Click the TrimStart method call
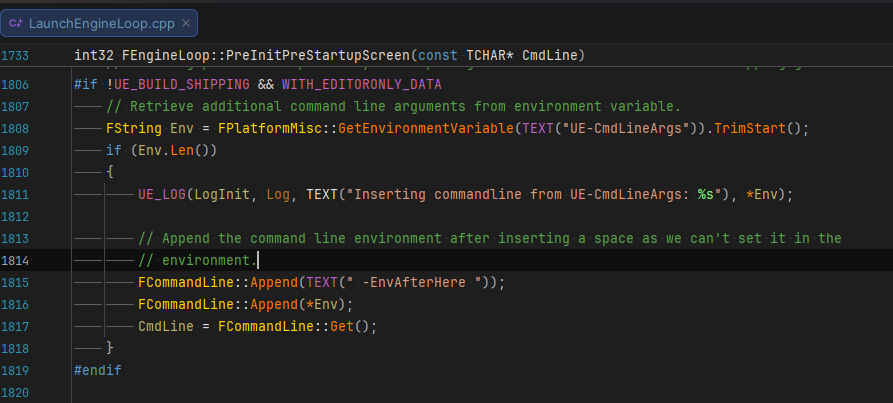The image size is (893, 403). pos(751,129)
